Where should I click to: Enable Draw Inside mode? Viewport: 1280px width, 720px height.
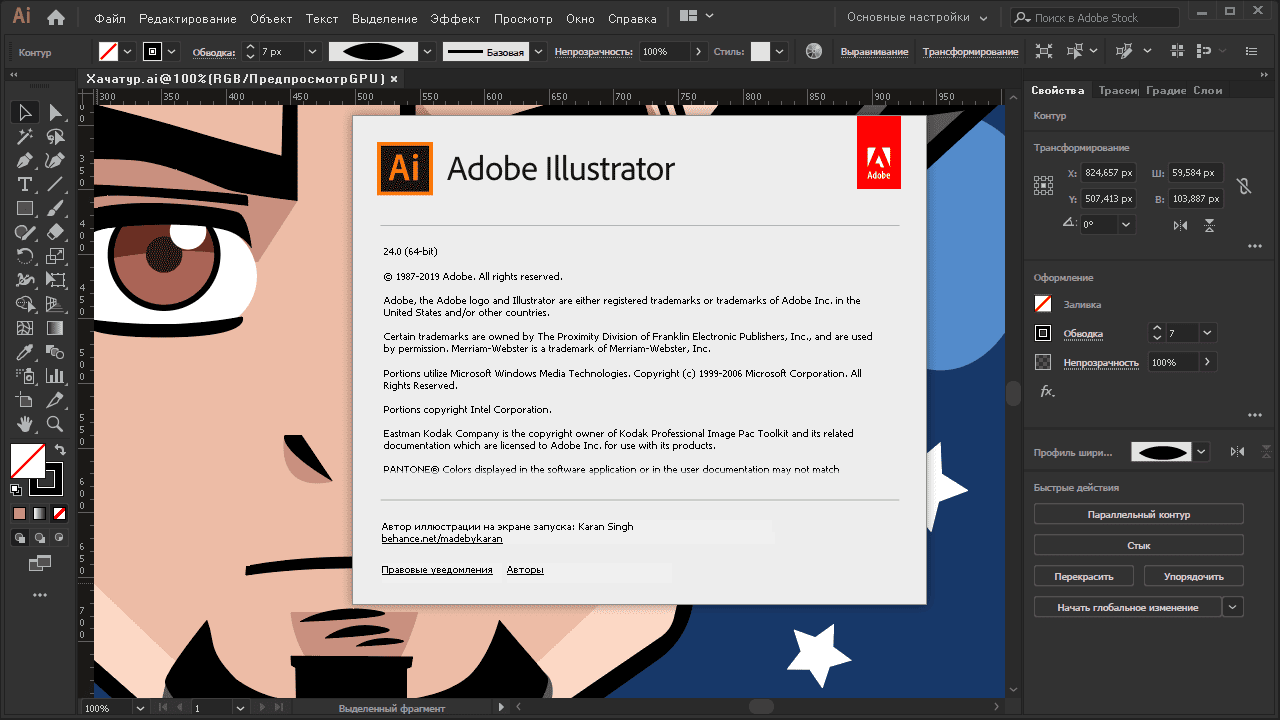click(x=60, y=538)
